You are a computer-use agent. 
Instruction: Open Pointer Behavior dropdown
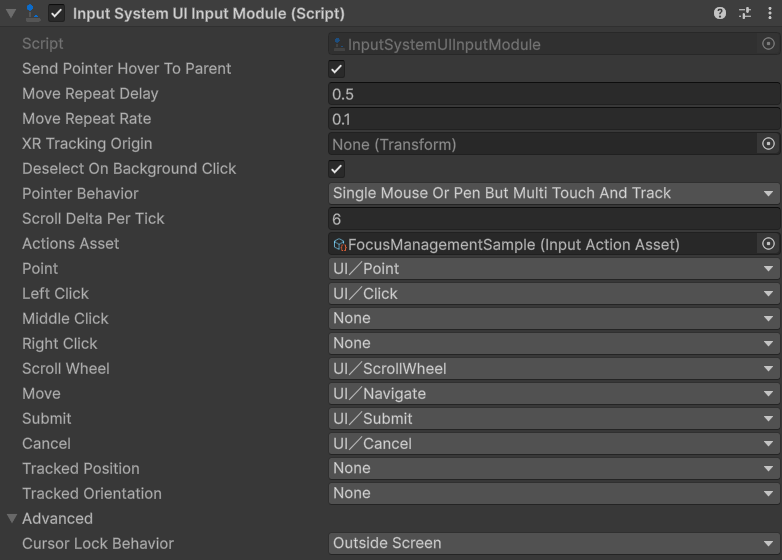point(554,193)
